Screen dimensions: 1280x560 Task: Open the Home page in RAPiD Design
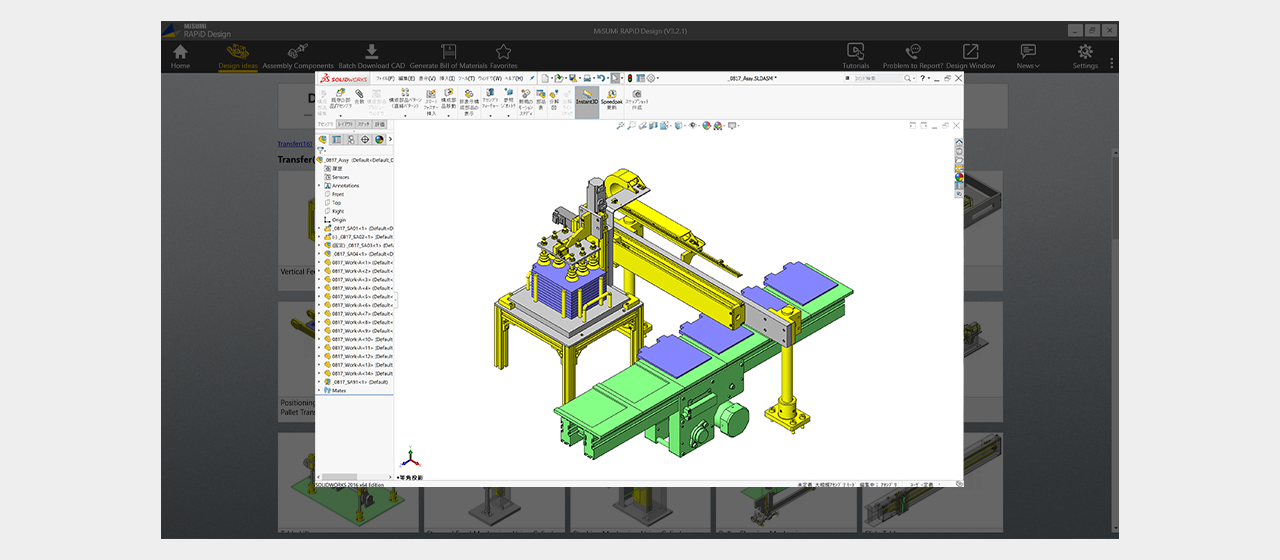click(x=180, y=57)
